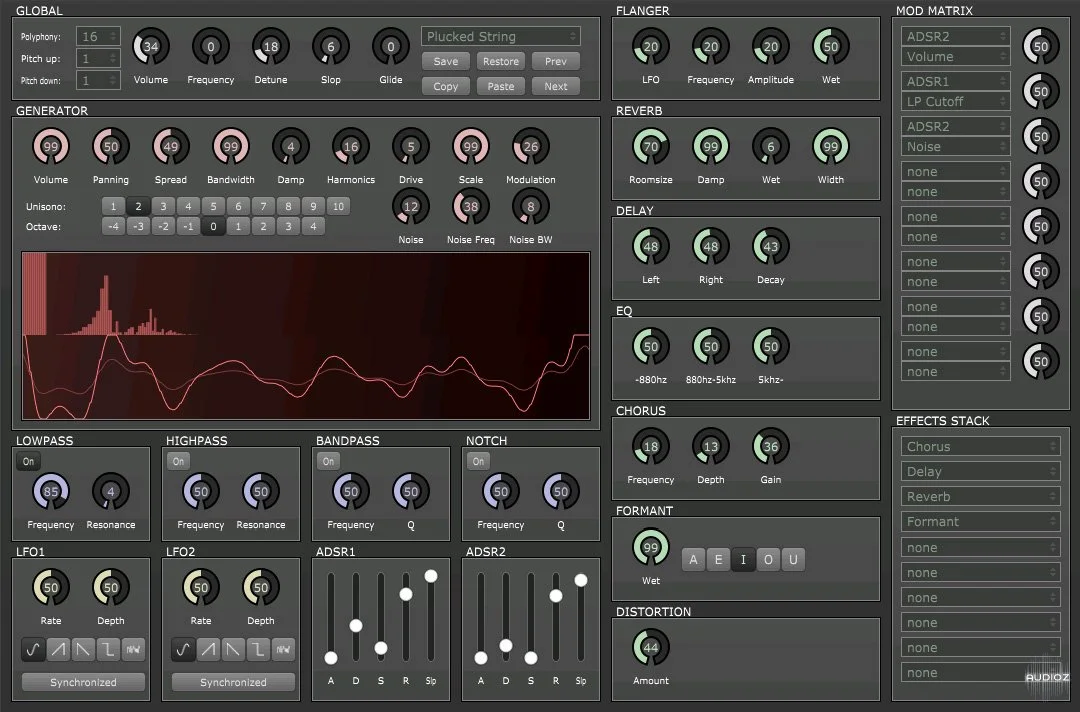Click the EQ 880hz-5khz knob
1080x712 pixels.
[711, 346]
